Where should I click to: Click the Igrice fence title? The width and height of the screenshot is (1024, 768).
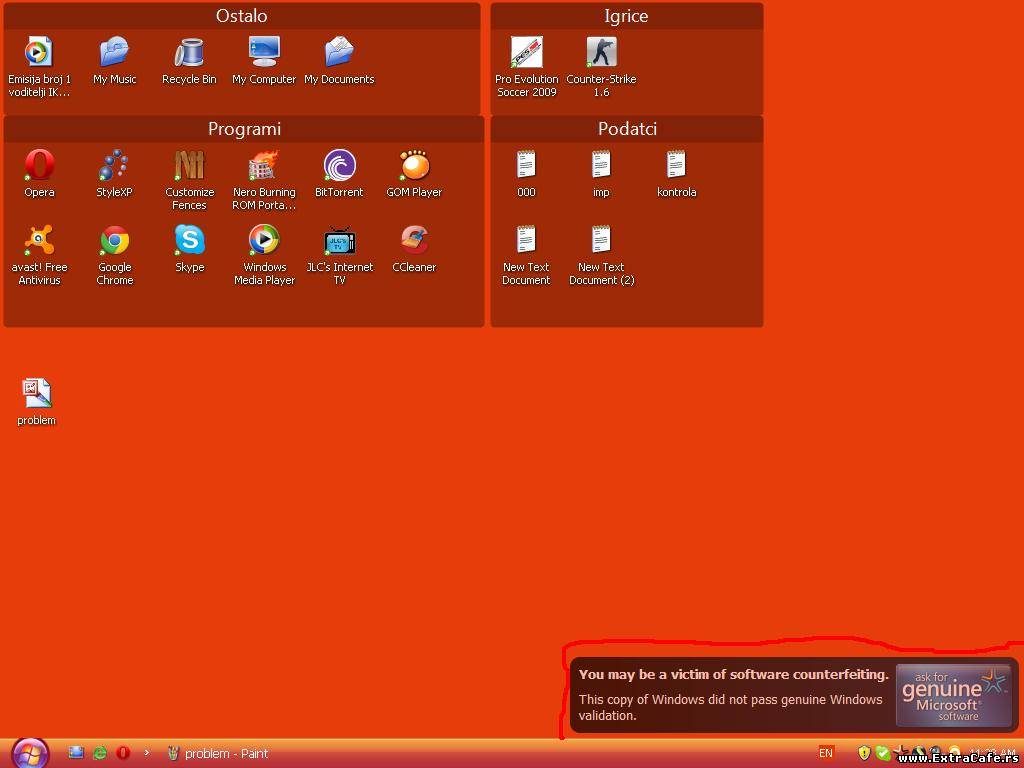[x=626, y=16]
